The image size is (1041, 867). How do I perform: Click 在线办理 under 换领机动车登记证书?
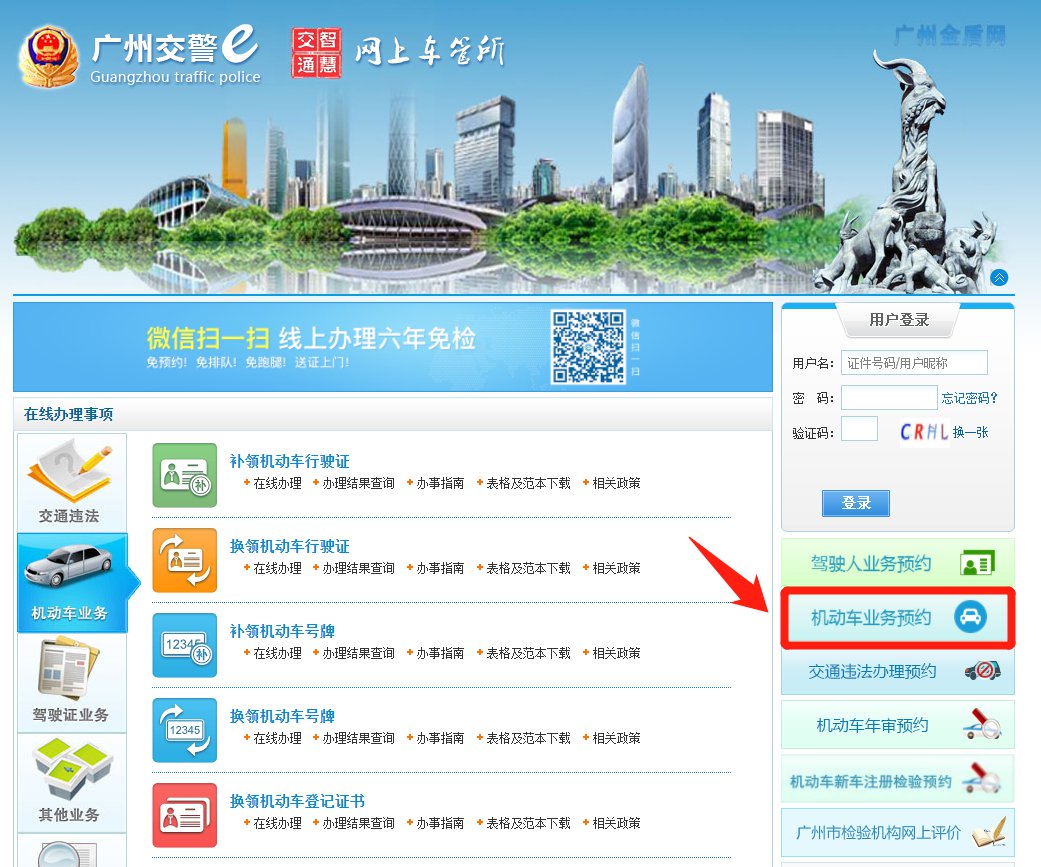click(x=278, y=823)
